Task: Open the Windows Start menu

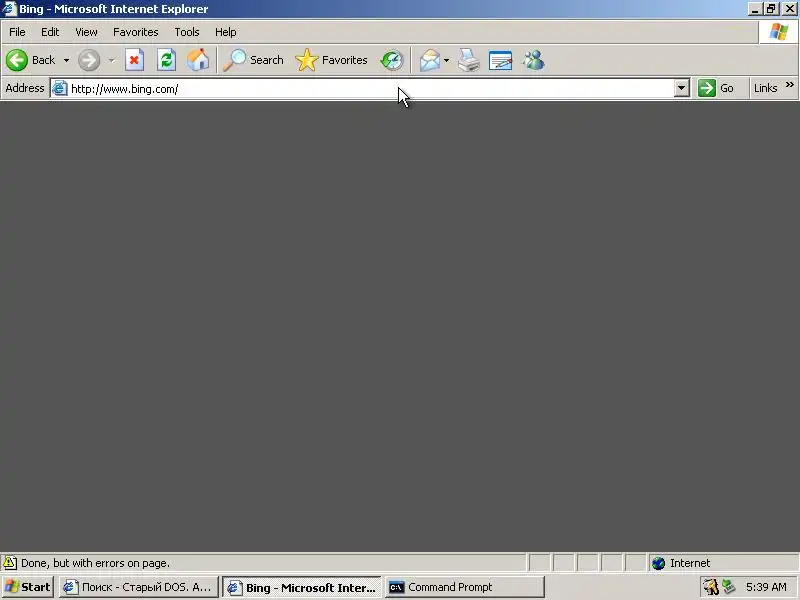Action: 27,587
